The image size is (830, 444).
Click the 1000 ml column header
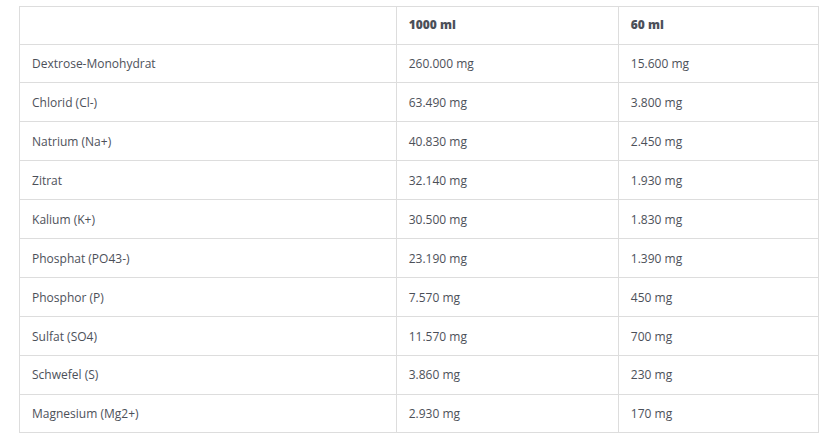[x=432, y=25]
